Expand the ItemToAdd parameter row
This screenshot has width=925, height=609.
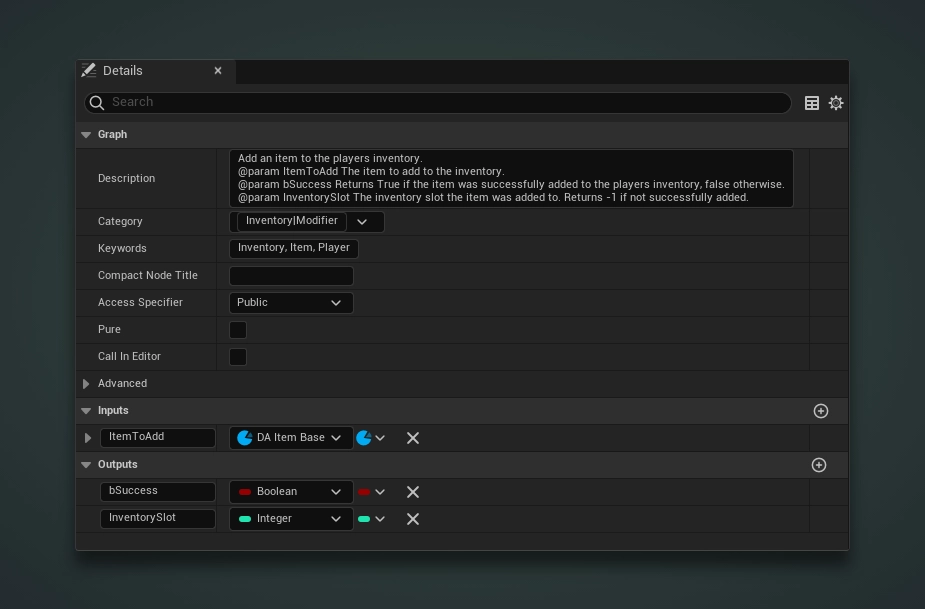point(88,438)
